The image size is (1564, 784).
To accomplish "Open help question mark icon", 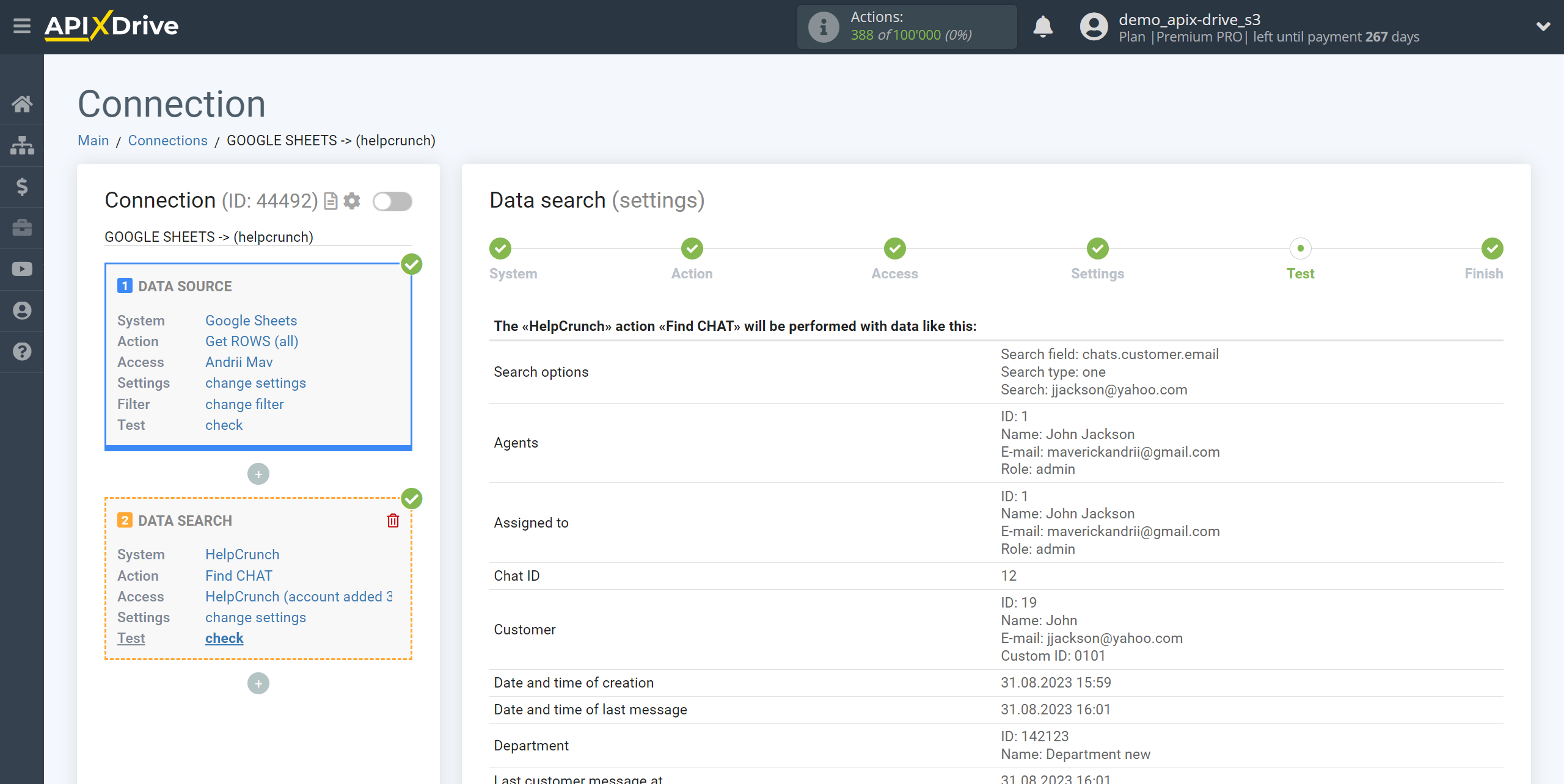I will pyautogui.click(x=22, y=352).
